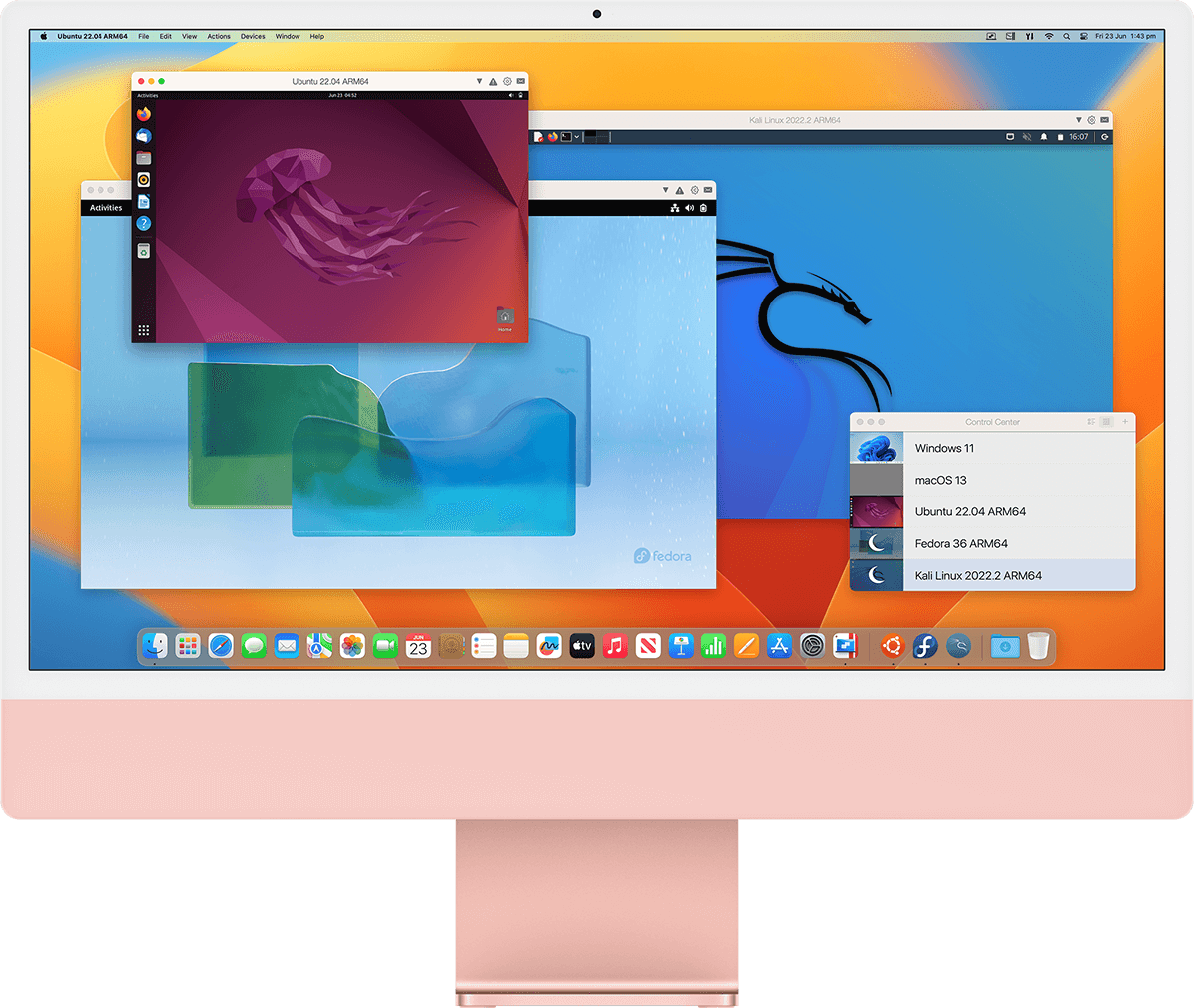Open Firefox from the Ubuntu VM dock

click(144, 113)
